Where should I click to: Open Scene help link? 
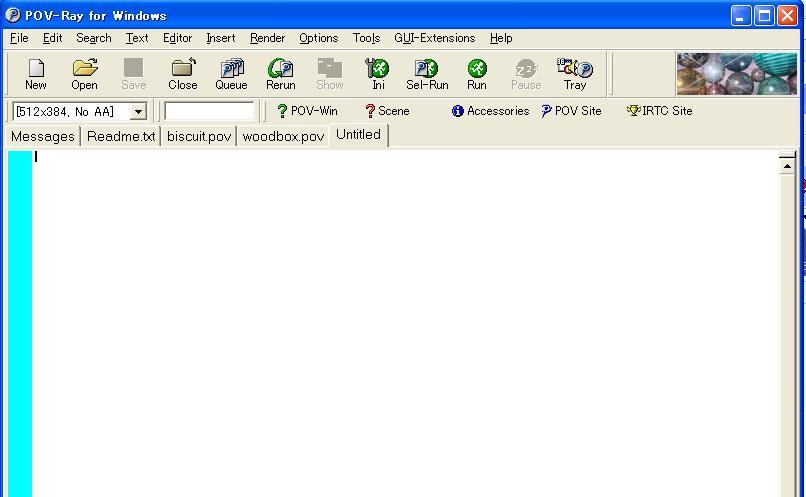pos(387,111)
